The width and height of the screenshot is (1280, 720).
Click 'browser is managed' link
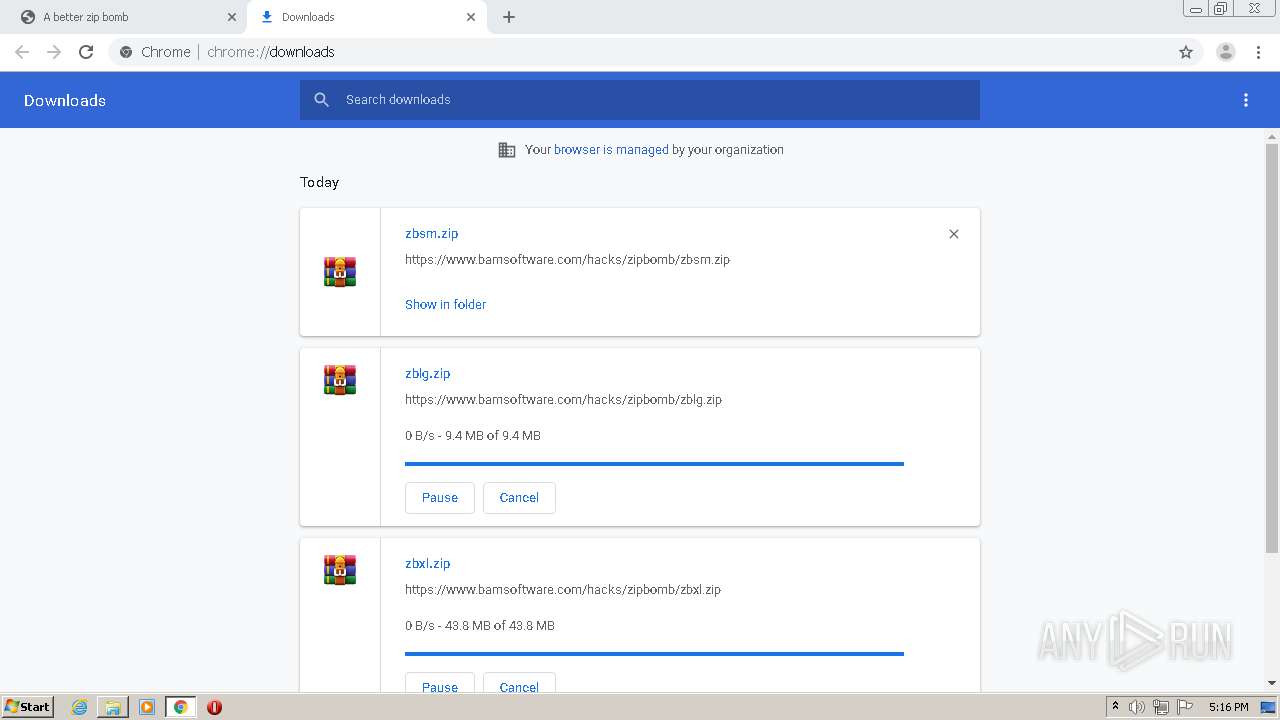[x=611, y=150]
